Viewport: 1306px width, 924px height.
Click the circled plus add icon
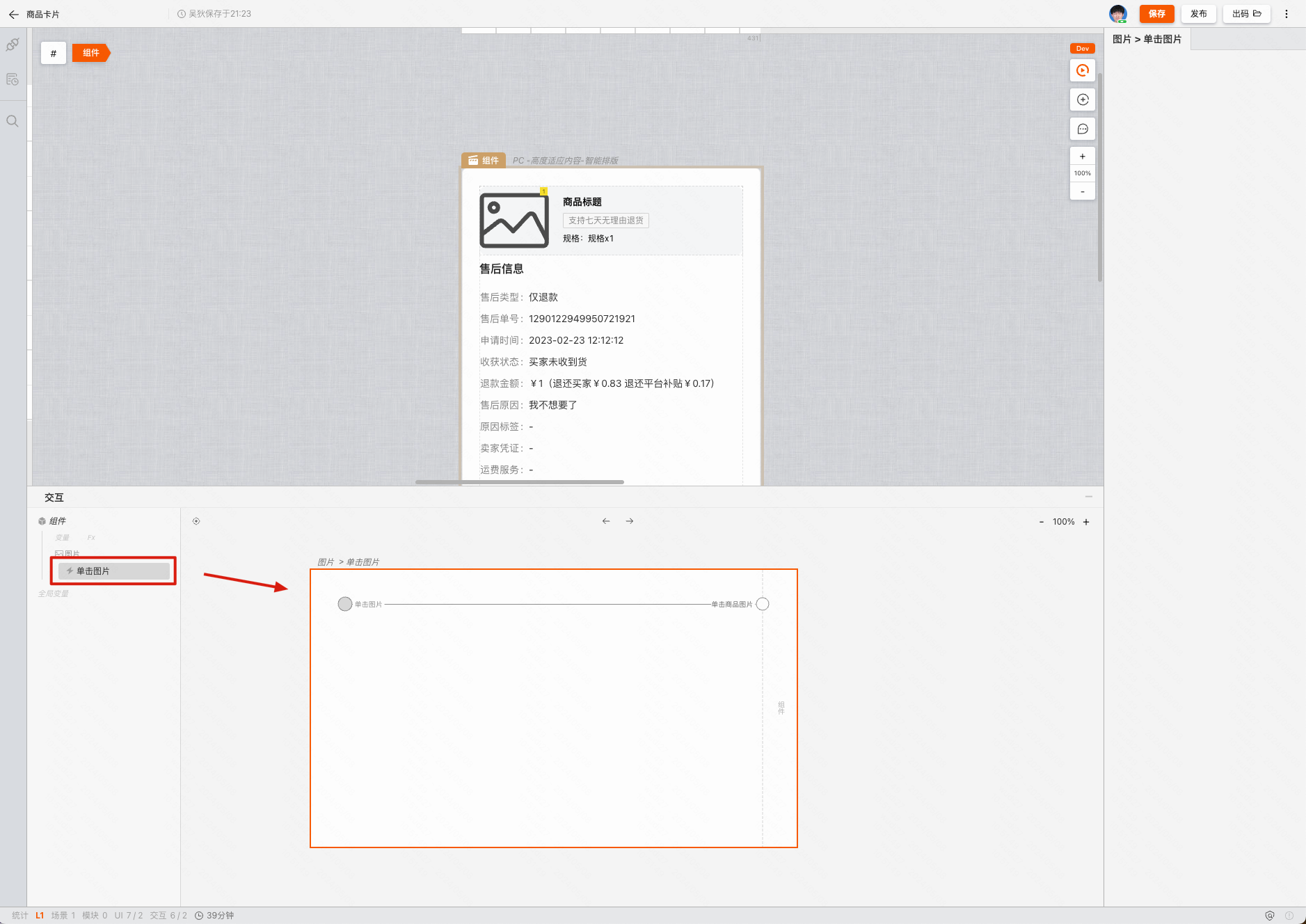(x=1083, y=99)
